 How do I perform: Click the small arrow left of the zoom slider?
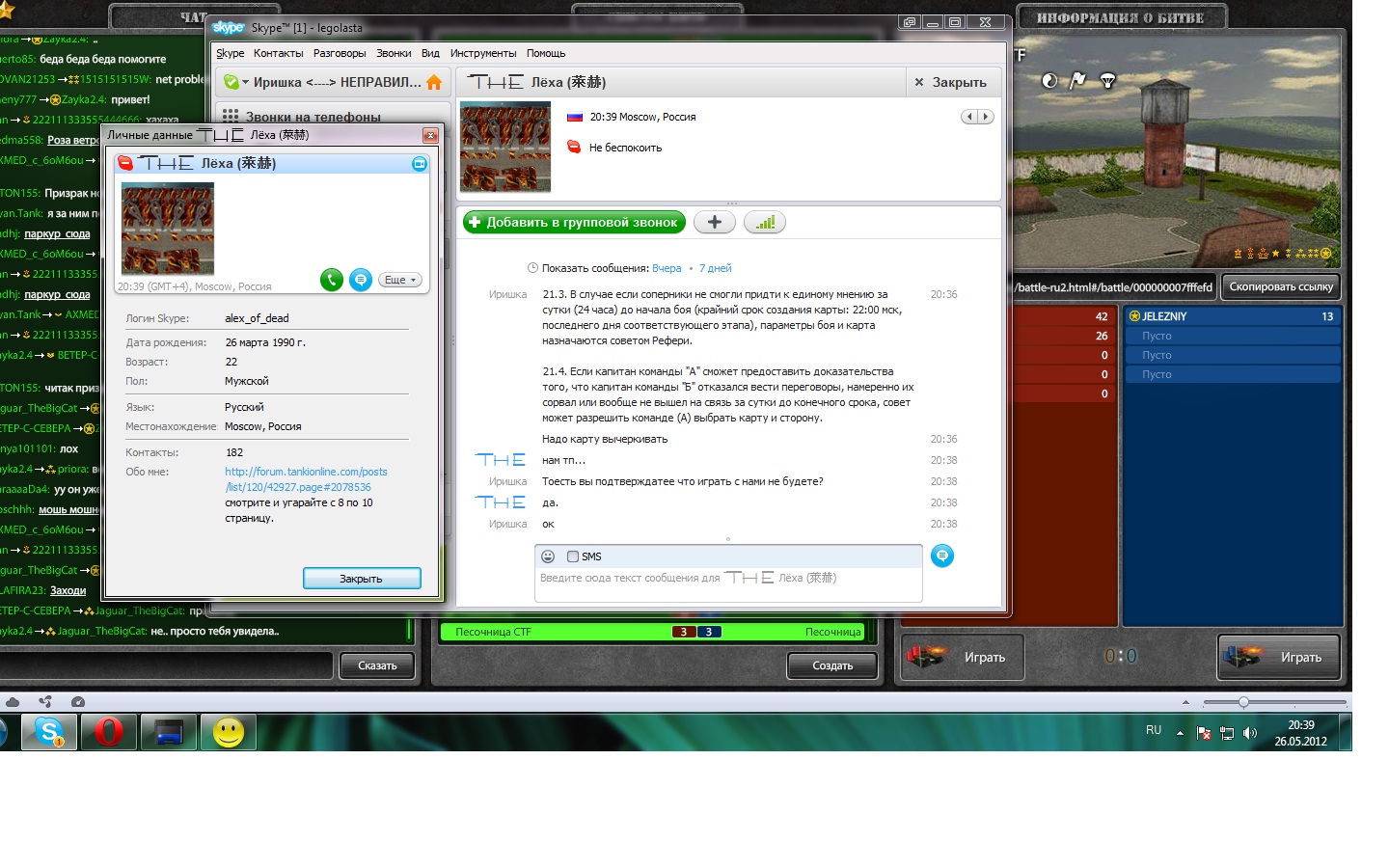click(1185, 702)
